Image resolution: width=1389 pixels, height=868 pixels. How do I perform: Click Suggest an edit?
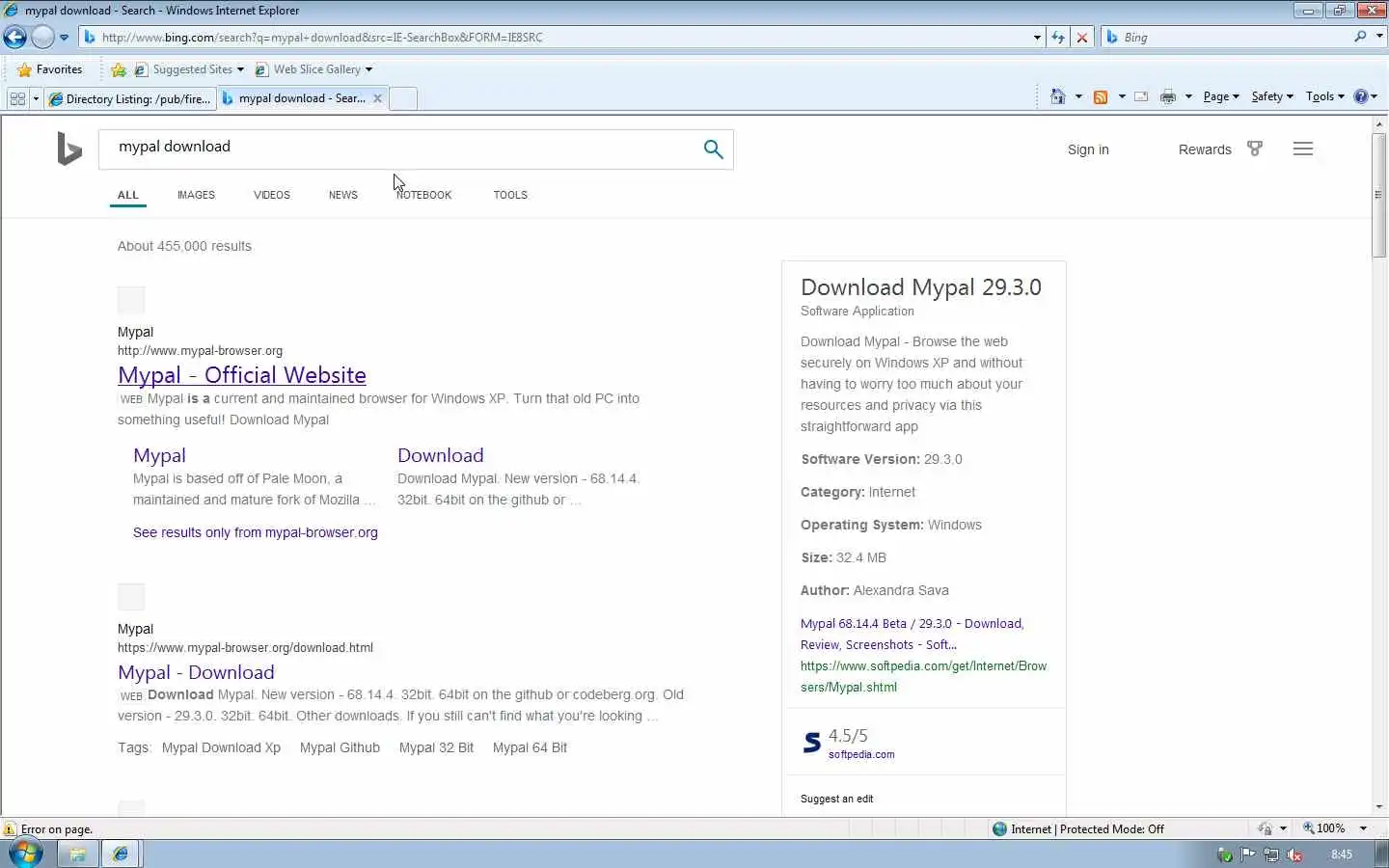coord(836,799)
